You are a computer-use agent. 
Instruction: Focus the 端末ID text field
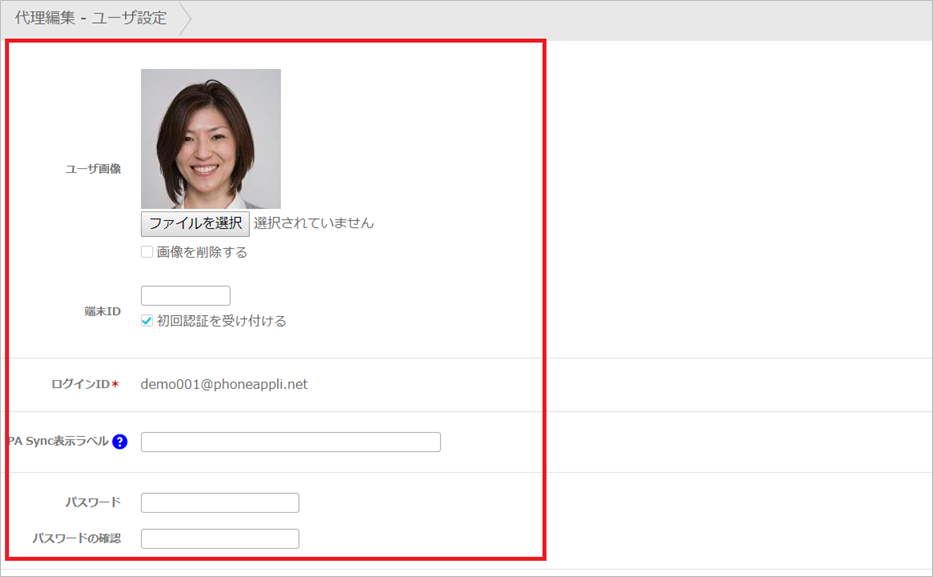[185, 296]
